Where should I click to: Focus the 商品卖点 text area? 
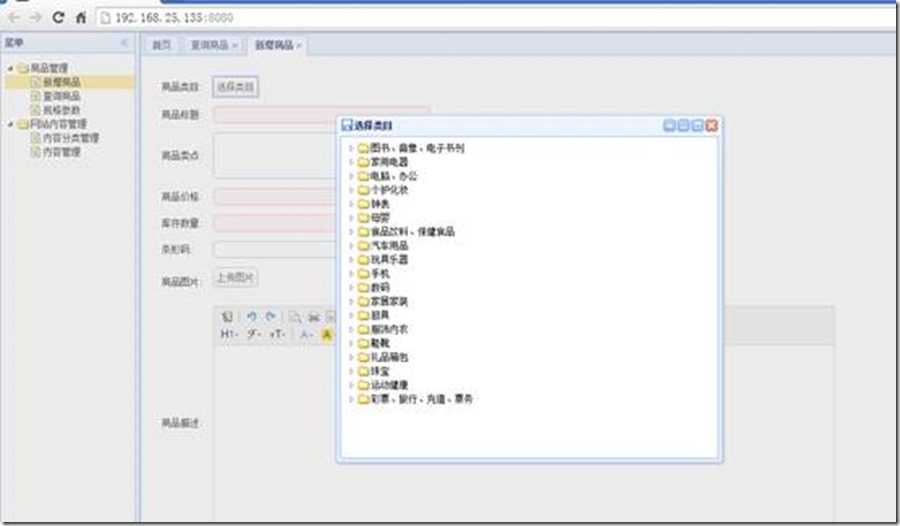[x=276, y=155]
